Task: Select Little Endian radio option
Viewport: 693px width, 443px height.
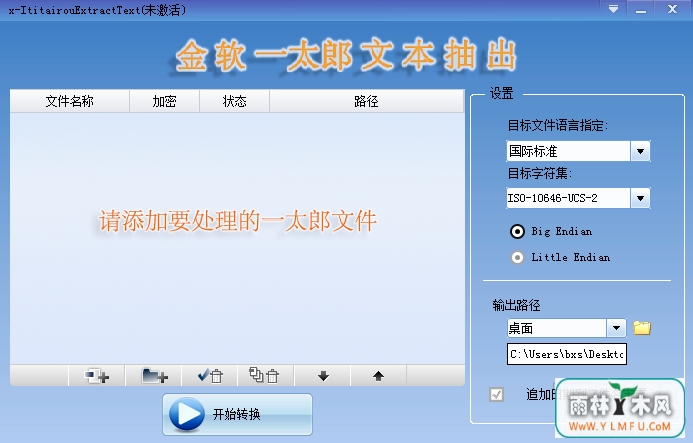Action: tap(517, 257)
